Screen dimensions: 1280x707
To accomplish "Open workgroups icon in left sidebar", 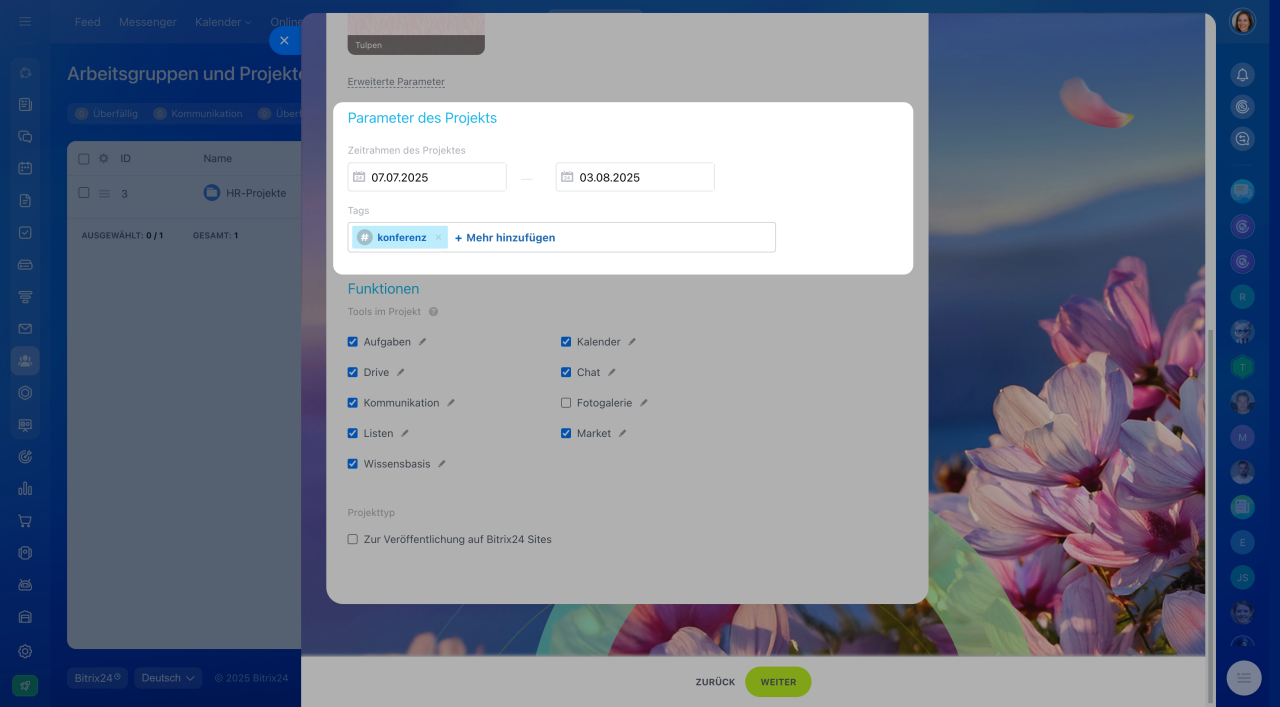I will pos(25,361).
